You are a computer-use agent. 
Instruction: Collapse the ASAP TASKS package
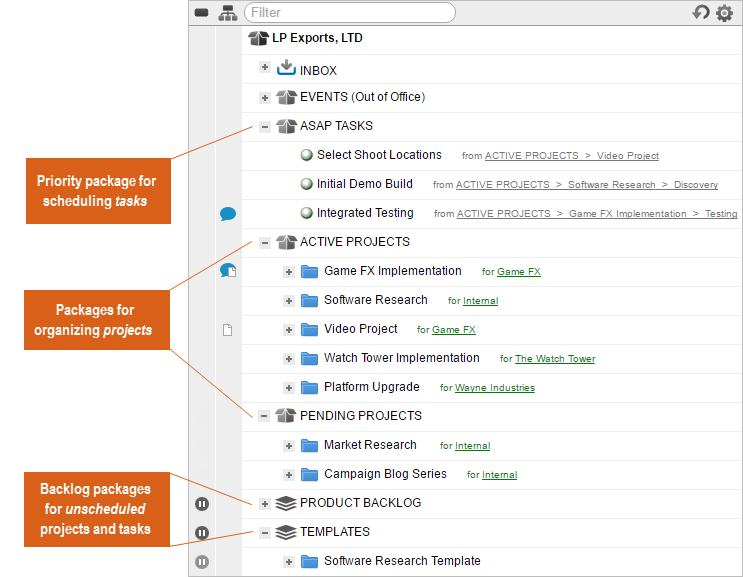tap(264, 127)
